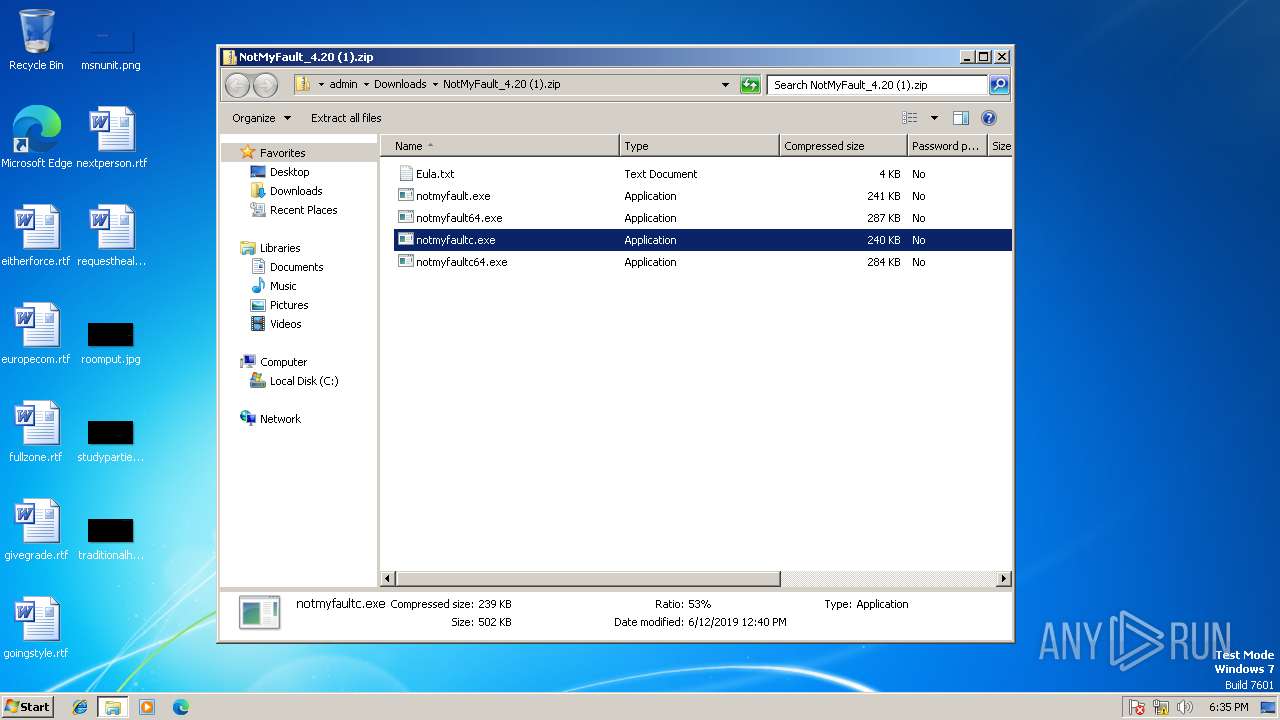The image size is (1280, 720).
Task: Sort by Password protected column header
Action: (946, 146)
